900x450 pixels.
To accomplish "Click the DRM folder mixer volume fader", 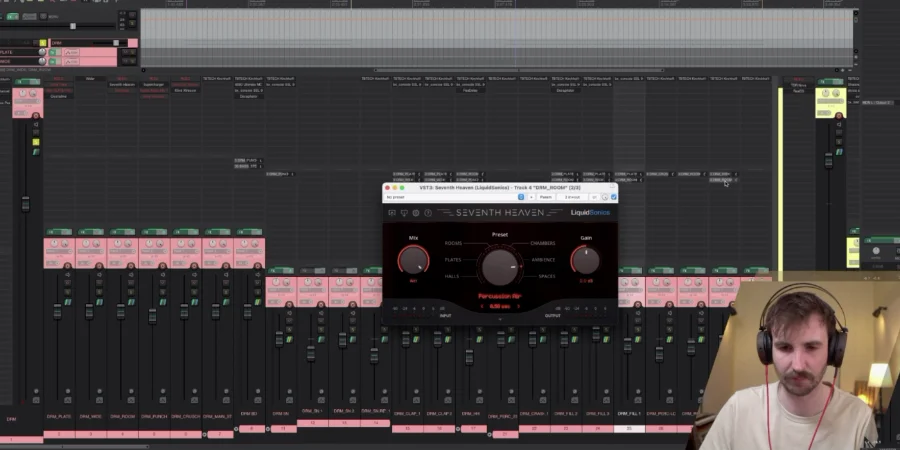I will pos(25,203).
